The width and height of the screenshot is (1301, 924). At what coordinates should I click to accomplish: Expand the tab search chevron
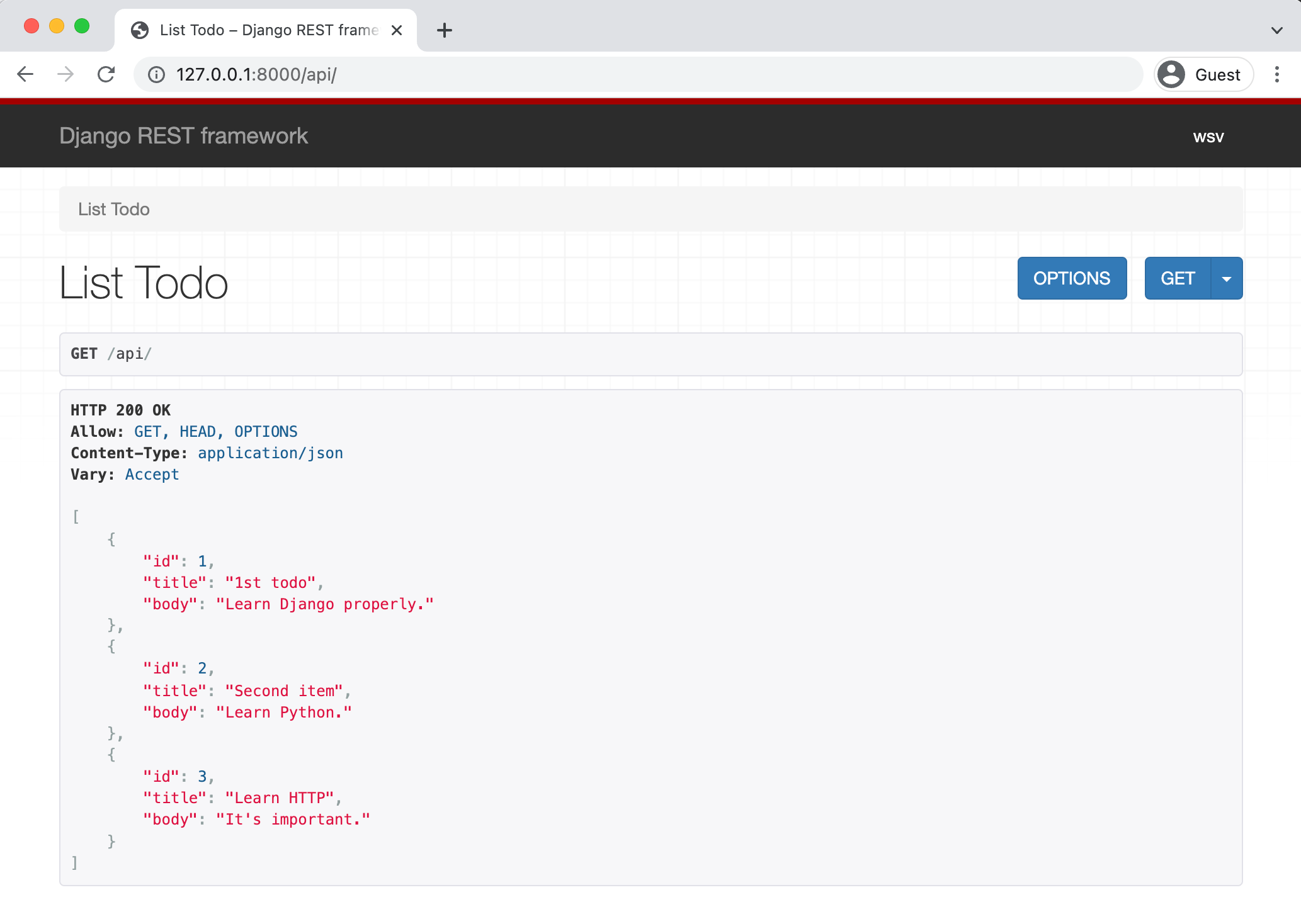click(x=1277, y=30)
